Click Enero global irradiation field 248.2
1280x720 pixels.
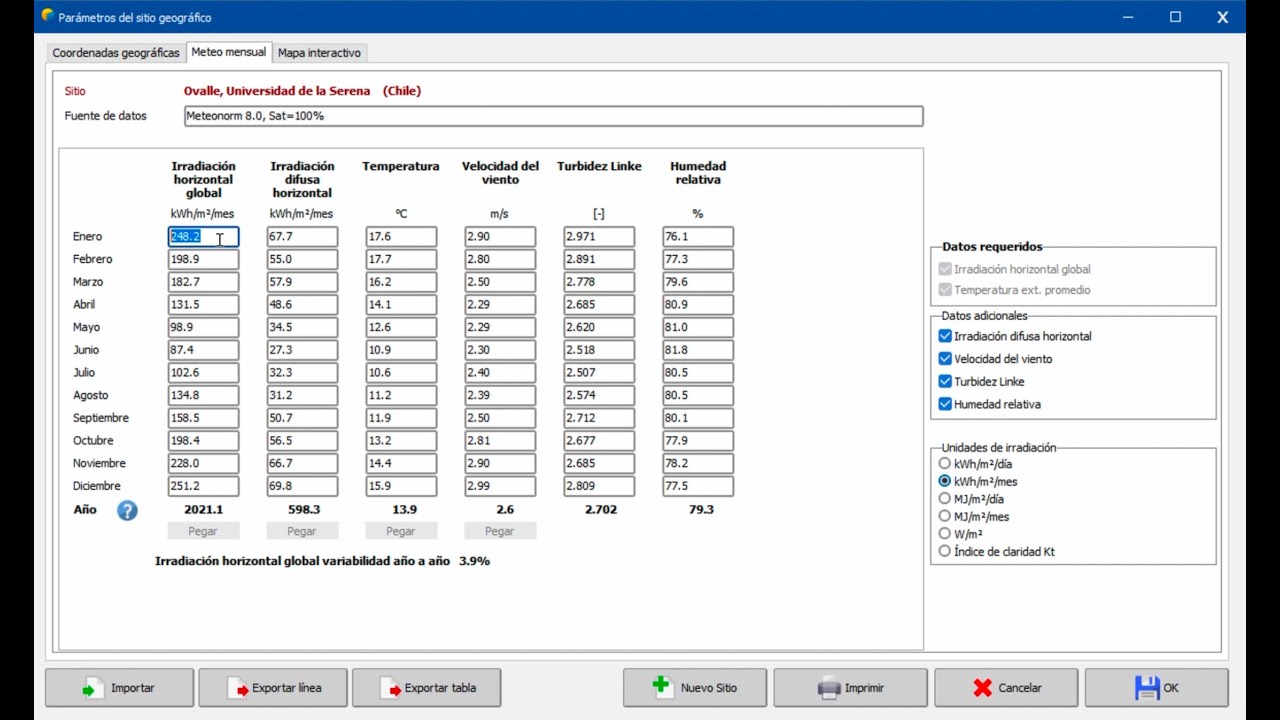[203, 237]
